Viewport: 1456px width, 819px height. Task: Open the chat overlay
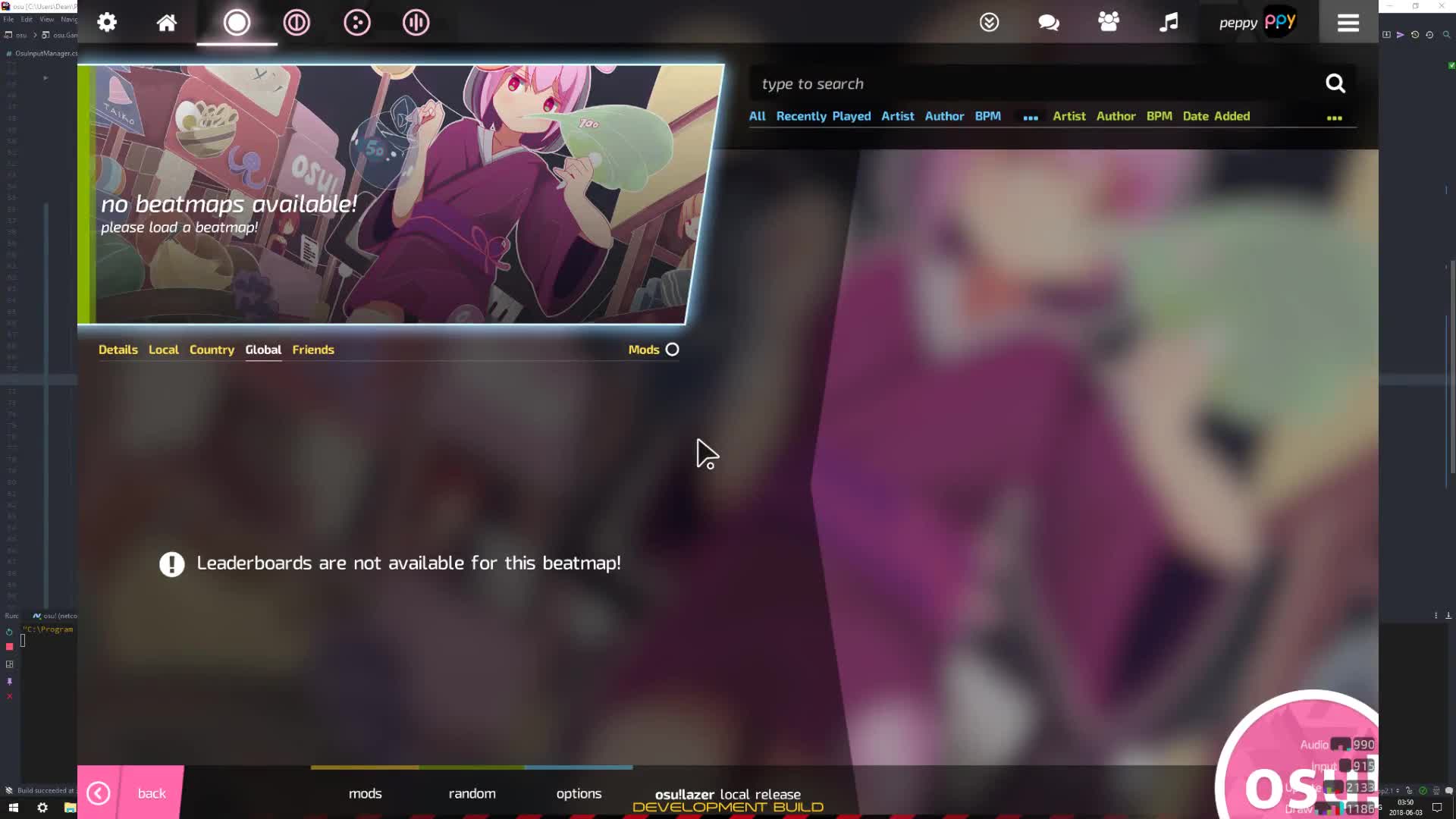point(1049,22)
